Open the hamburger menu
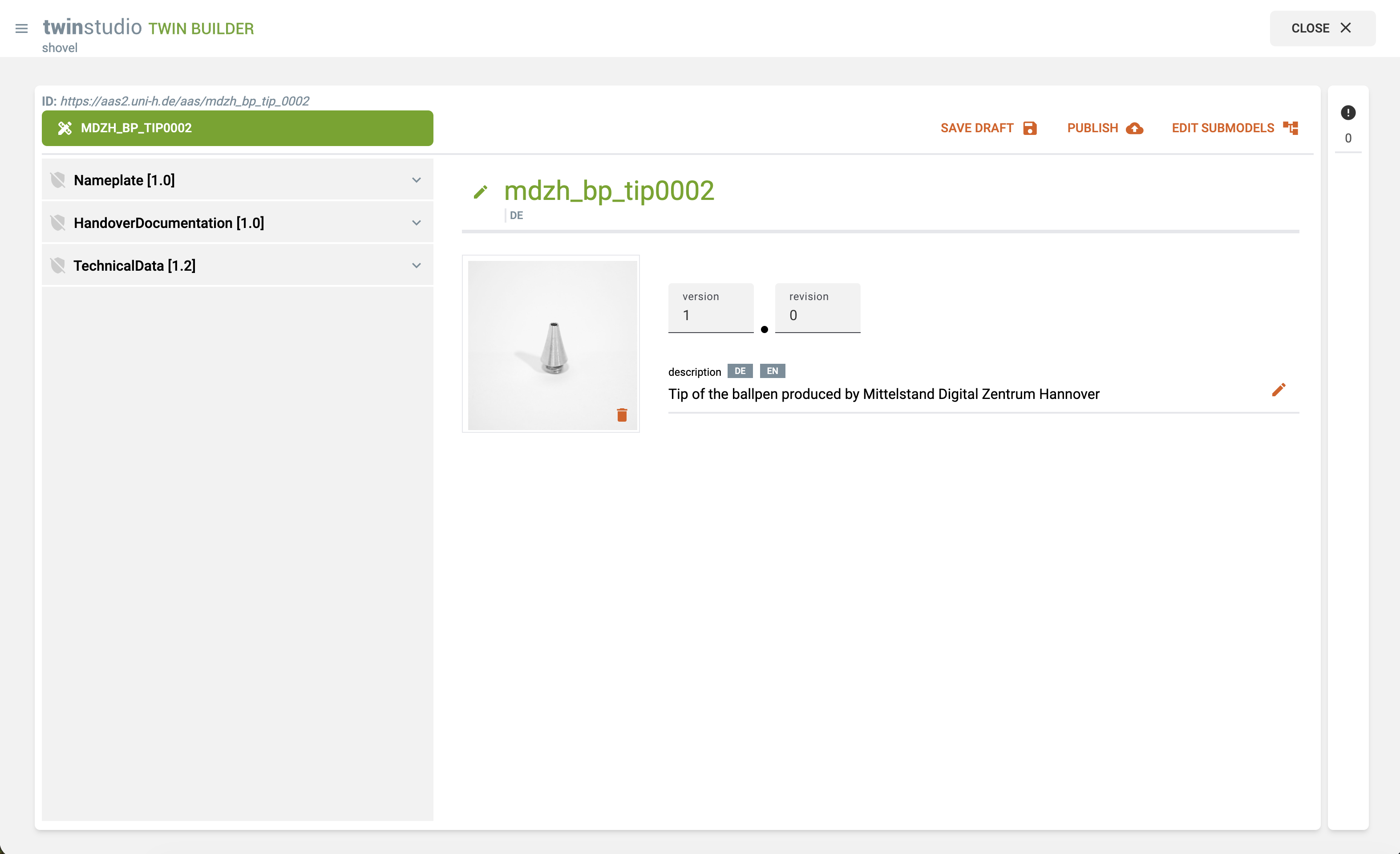 [x=22, y=28]
